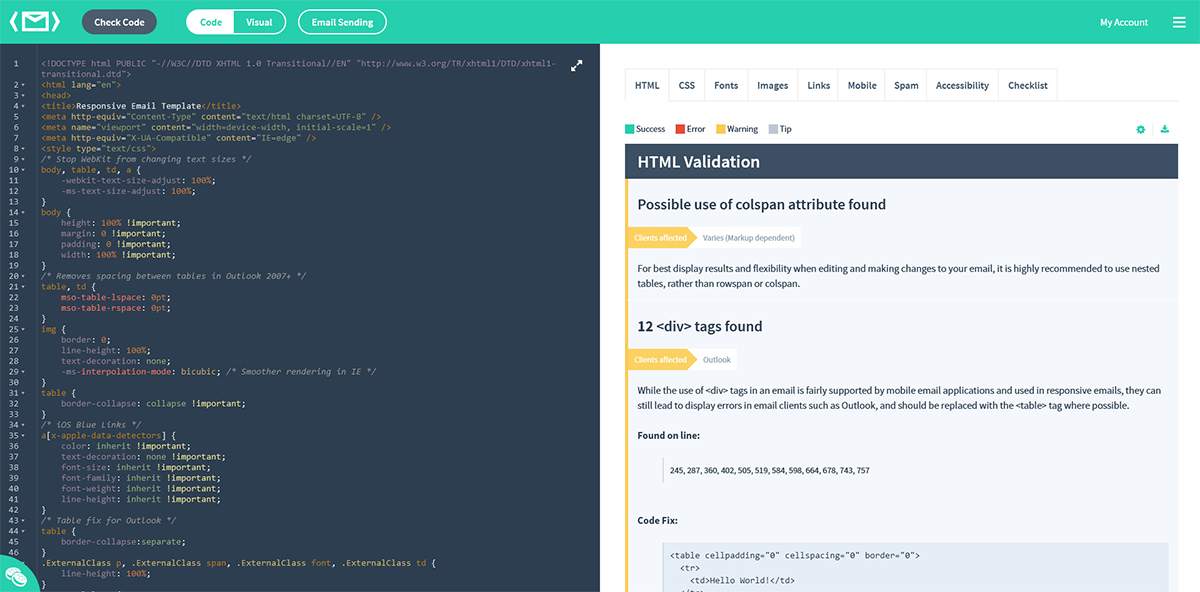The width and height of the screenshot is (1200, 592).
Task: Open Email Sending
Action: tap(342, 22)
